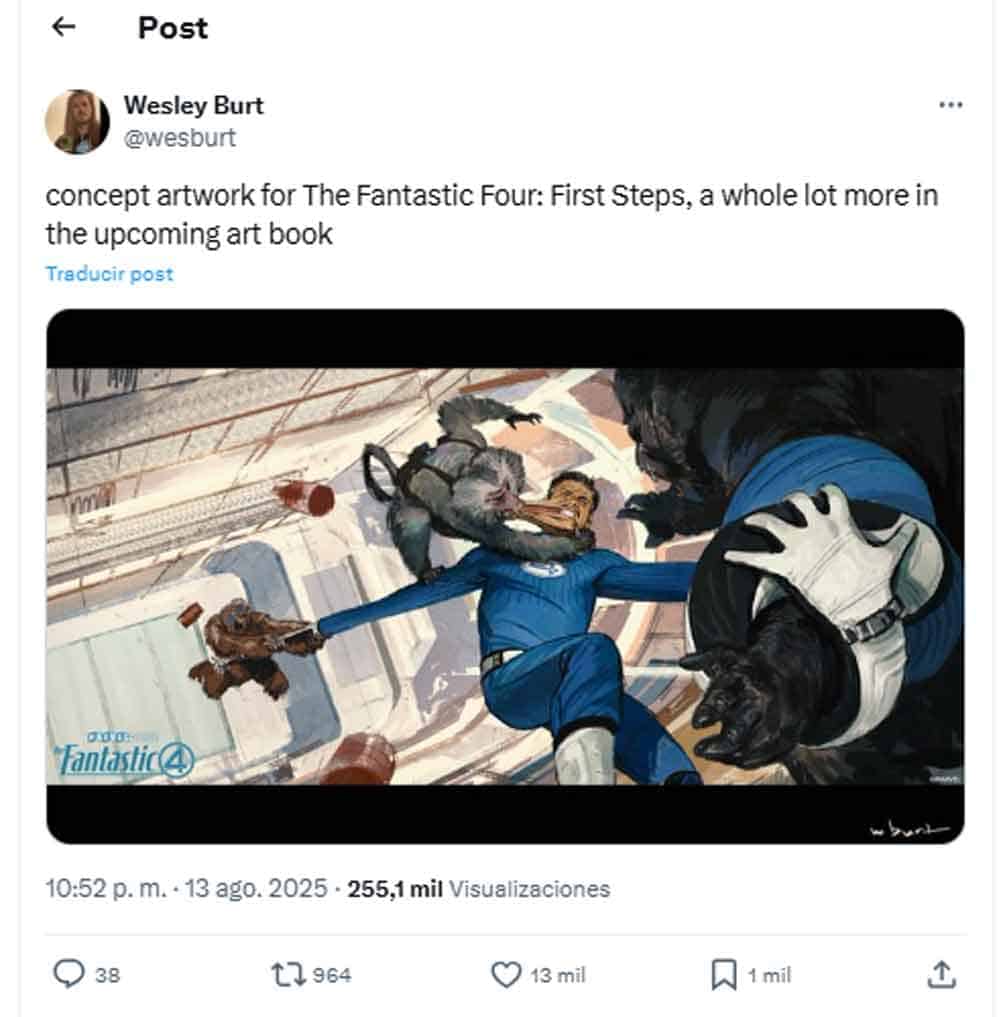Click the reply speech bubble icon

coord(68,974)
